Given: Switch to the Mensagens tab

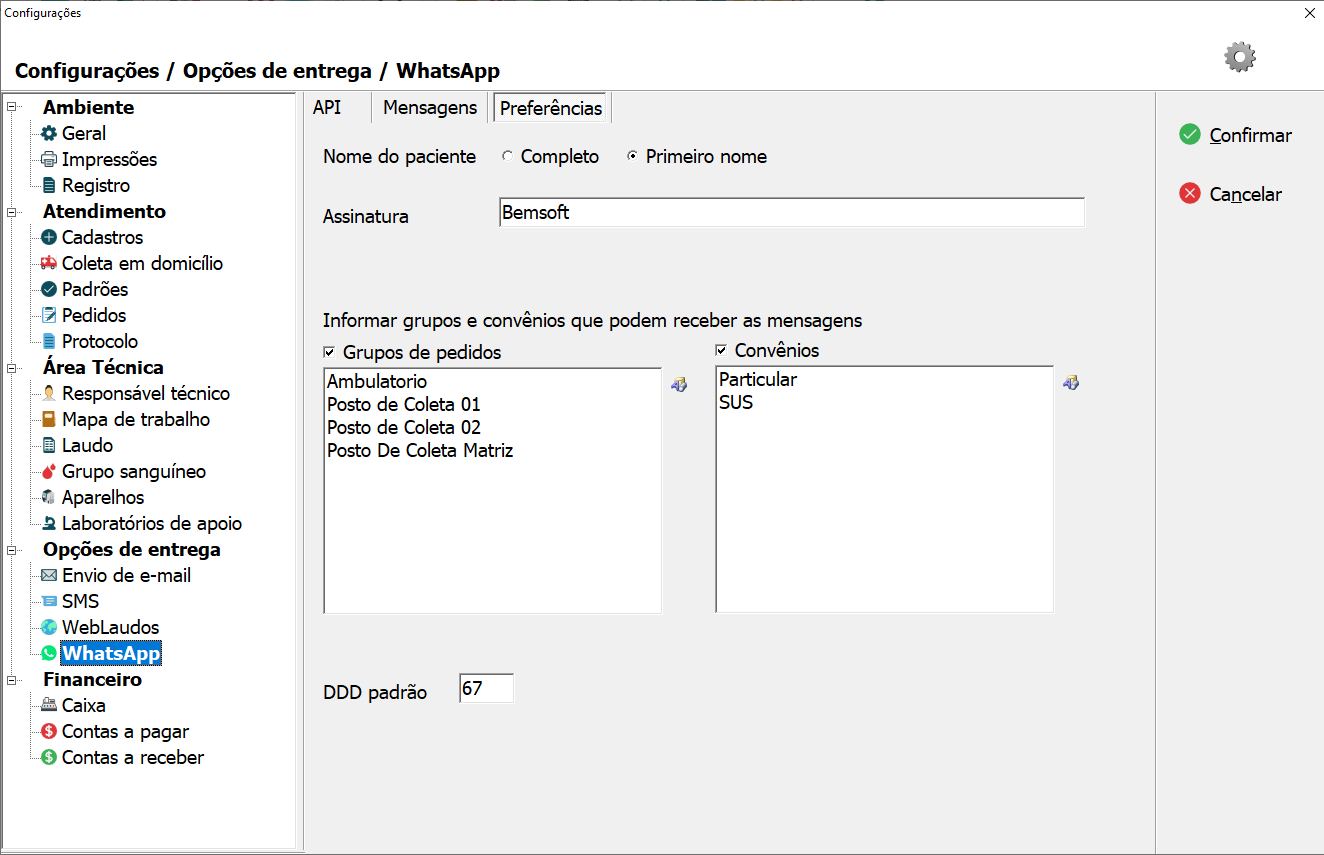Looking at the screenshot, I should pyautogui.click(x=430, y=107).
